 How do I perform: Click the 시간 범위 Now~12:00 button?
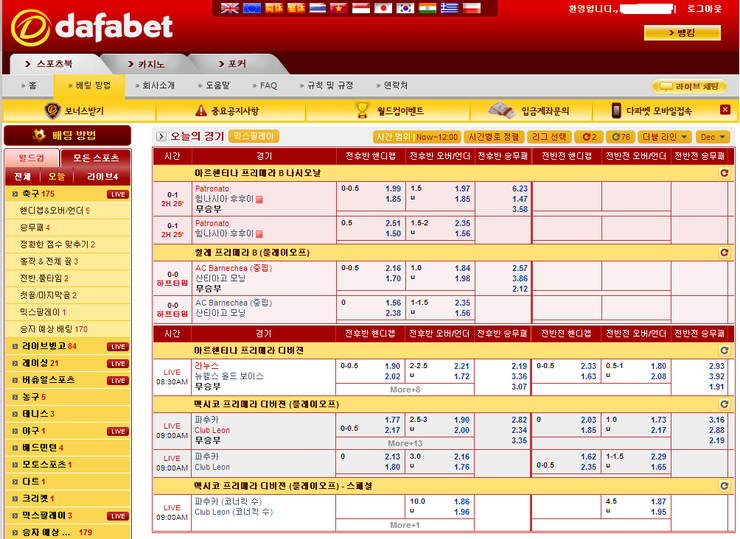click(x=417, y=137)
